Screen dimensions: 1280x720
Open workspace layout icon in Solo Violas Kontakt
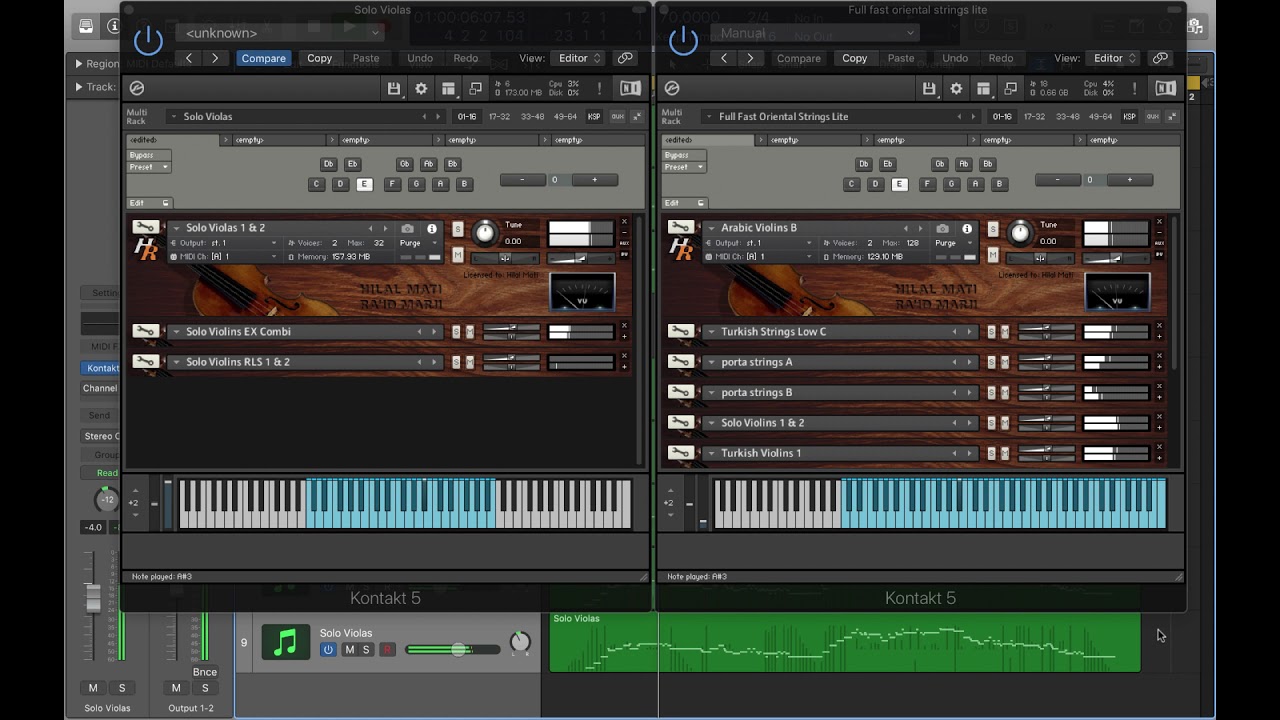pos(448,89)
